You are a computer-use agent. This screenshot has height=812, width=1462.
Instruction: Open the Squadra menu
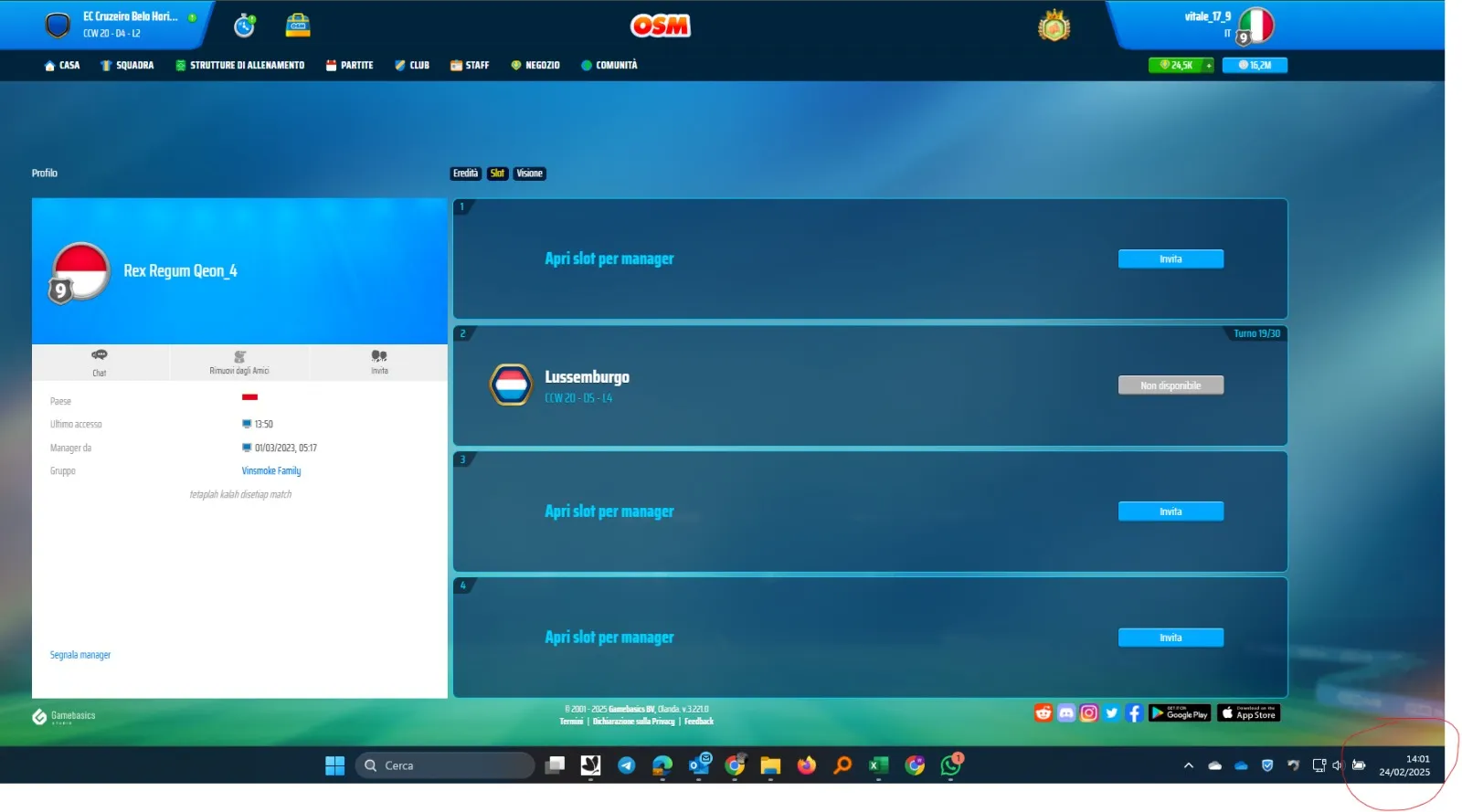127,65
